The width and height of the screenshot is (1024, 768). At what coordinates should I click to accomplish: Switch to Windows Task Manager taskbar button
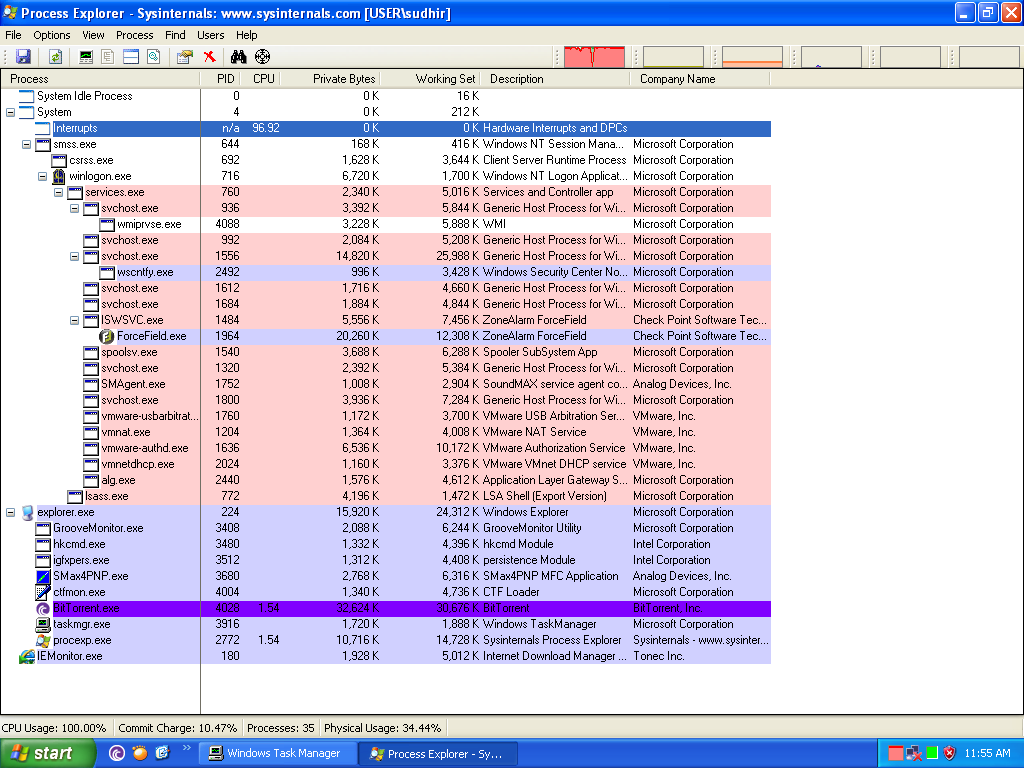[x=278, y=754]
